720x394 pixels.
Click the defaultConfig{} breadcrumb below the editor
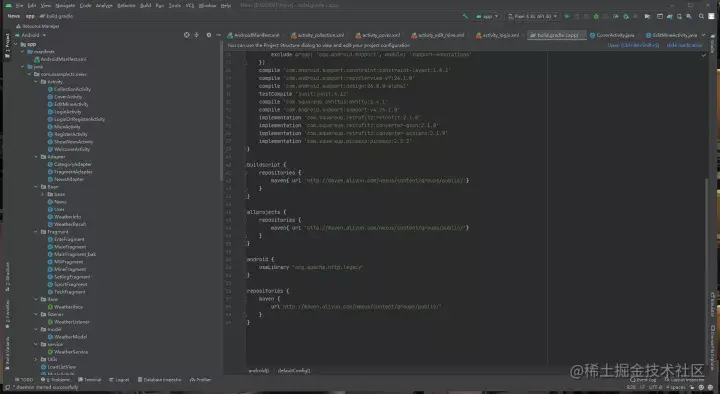294,371
